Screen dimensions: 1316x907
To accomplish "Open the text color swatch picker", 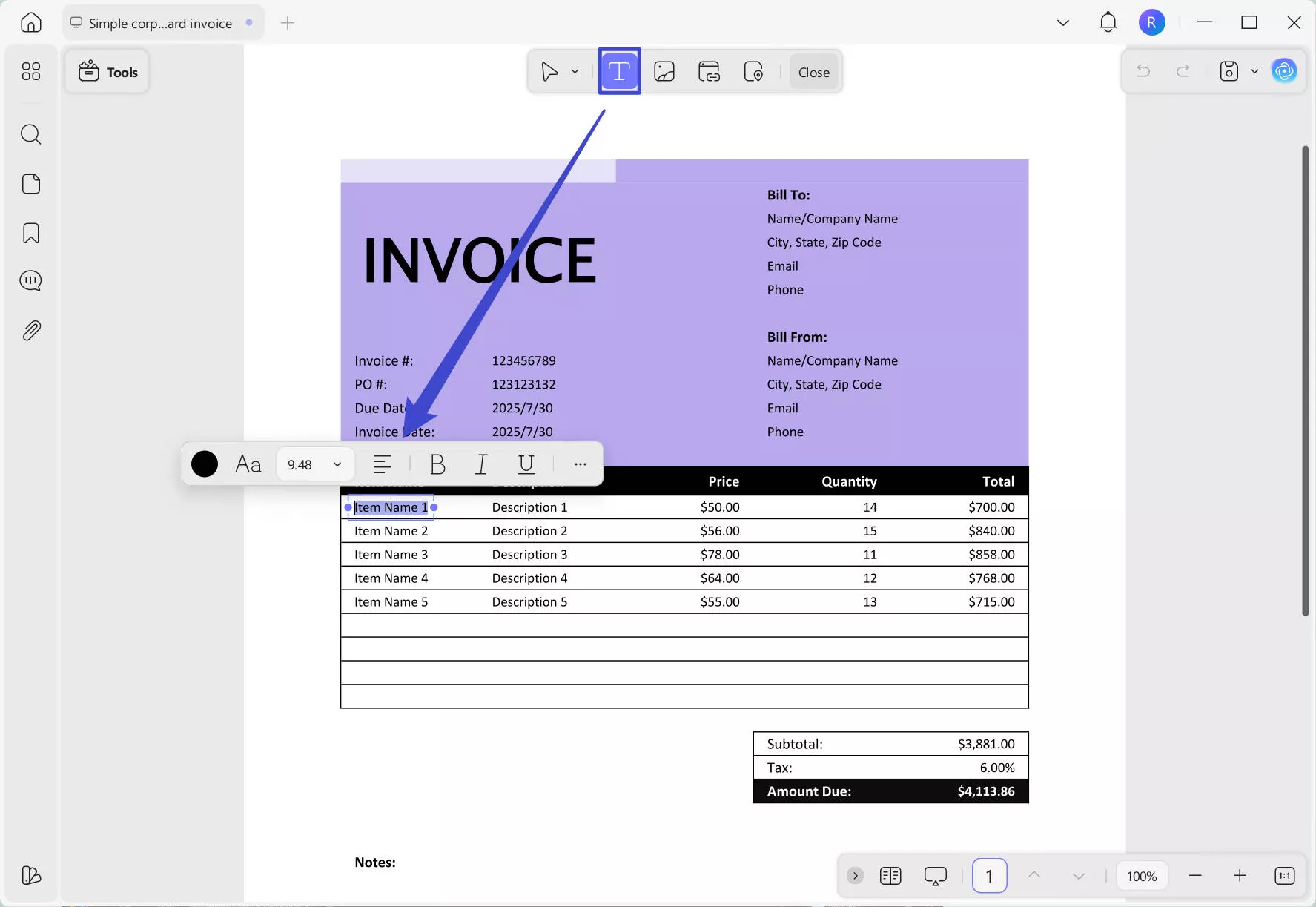I will click(x=205, y=464).
